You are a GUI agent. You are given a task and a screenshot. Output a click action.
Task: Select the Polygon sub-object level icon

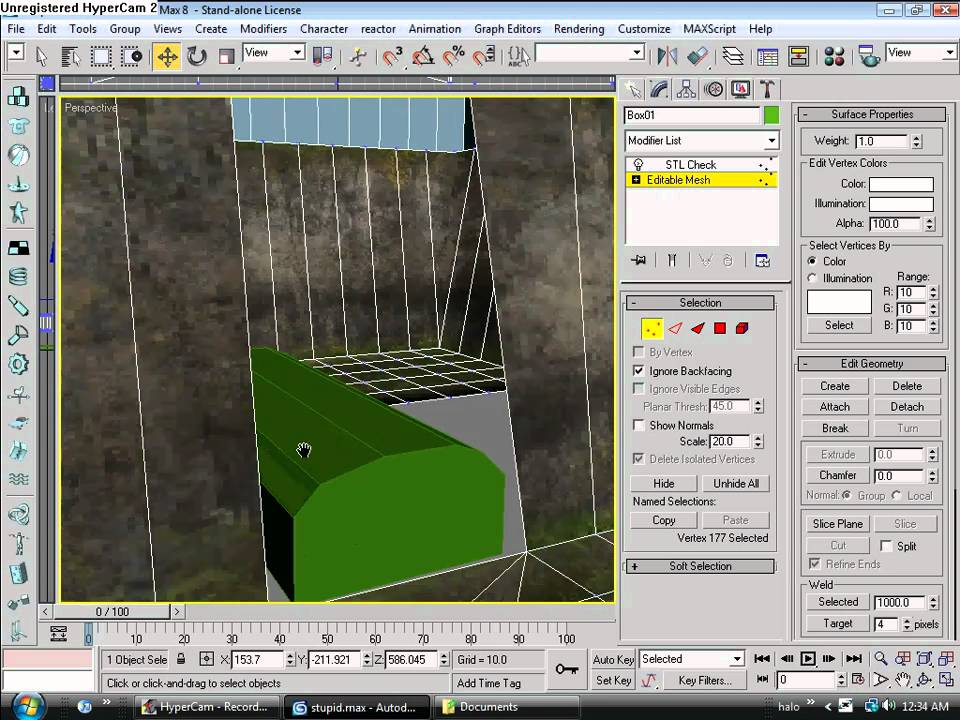tap(720, 329)
